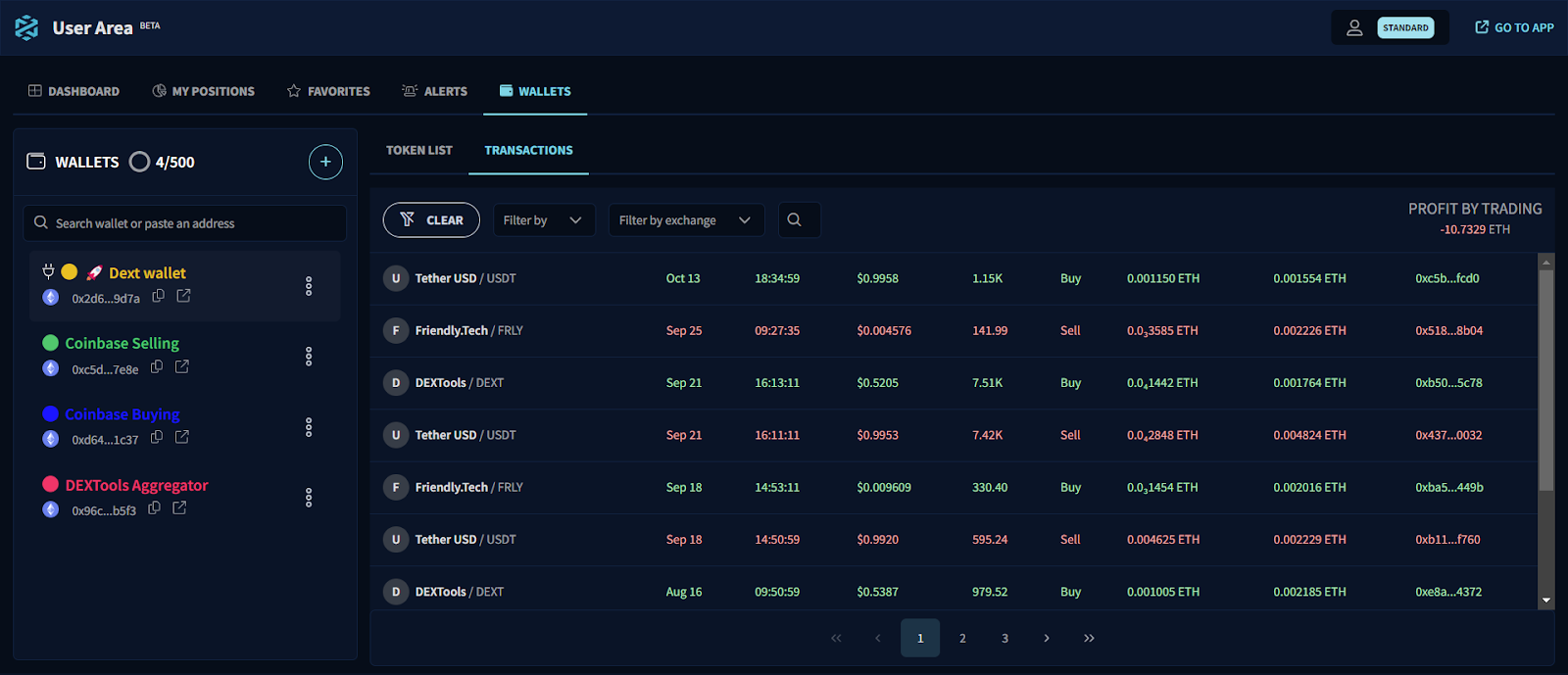Click the STANDARD plan badge
Viewport: 1568px width, 675px height.
click(1405, 27)
